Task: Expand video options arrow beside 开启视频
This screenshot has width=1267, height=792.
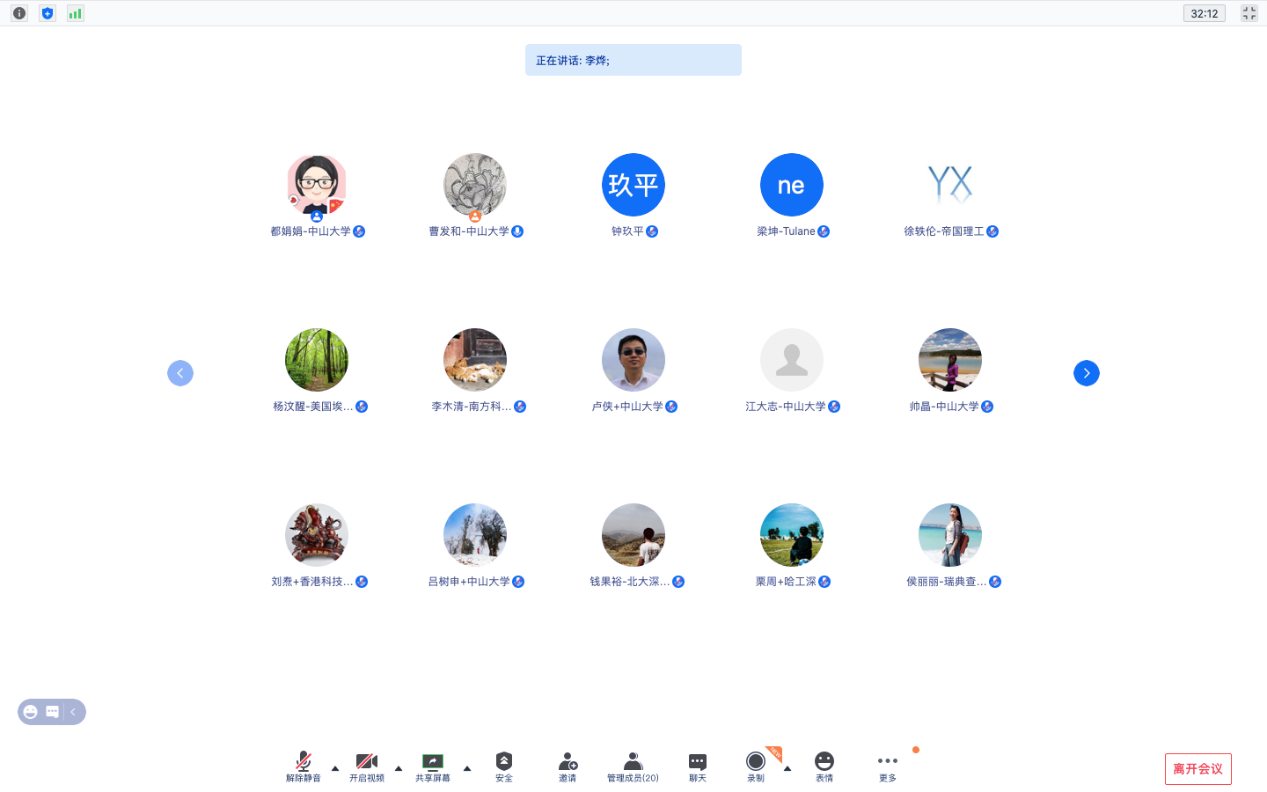Action: pos(398,768)
